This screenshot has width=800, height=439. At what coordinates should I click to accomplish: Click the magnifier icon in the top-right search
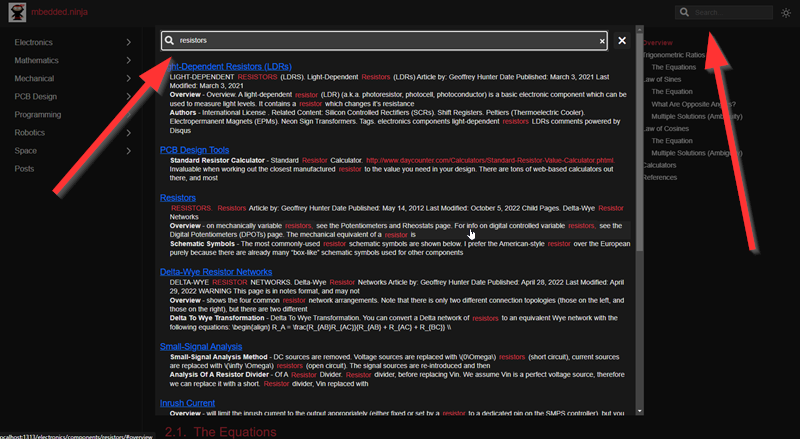point(684,12)
